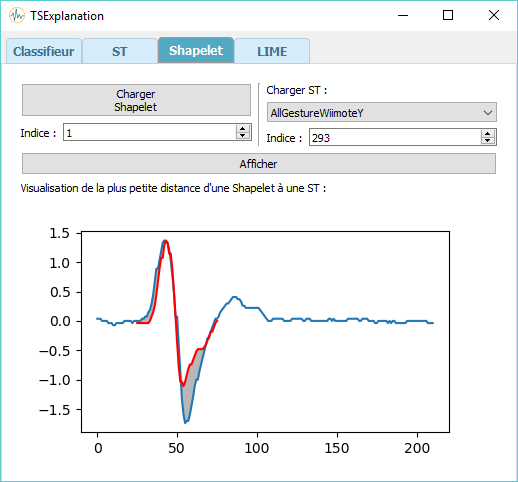Minimize the TSExplanation window
Viewport: 518px width, 482px height.
[403, 15]
